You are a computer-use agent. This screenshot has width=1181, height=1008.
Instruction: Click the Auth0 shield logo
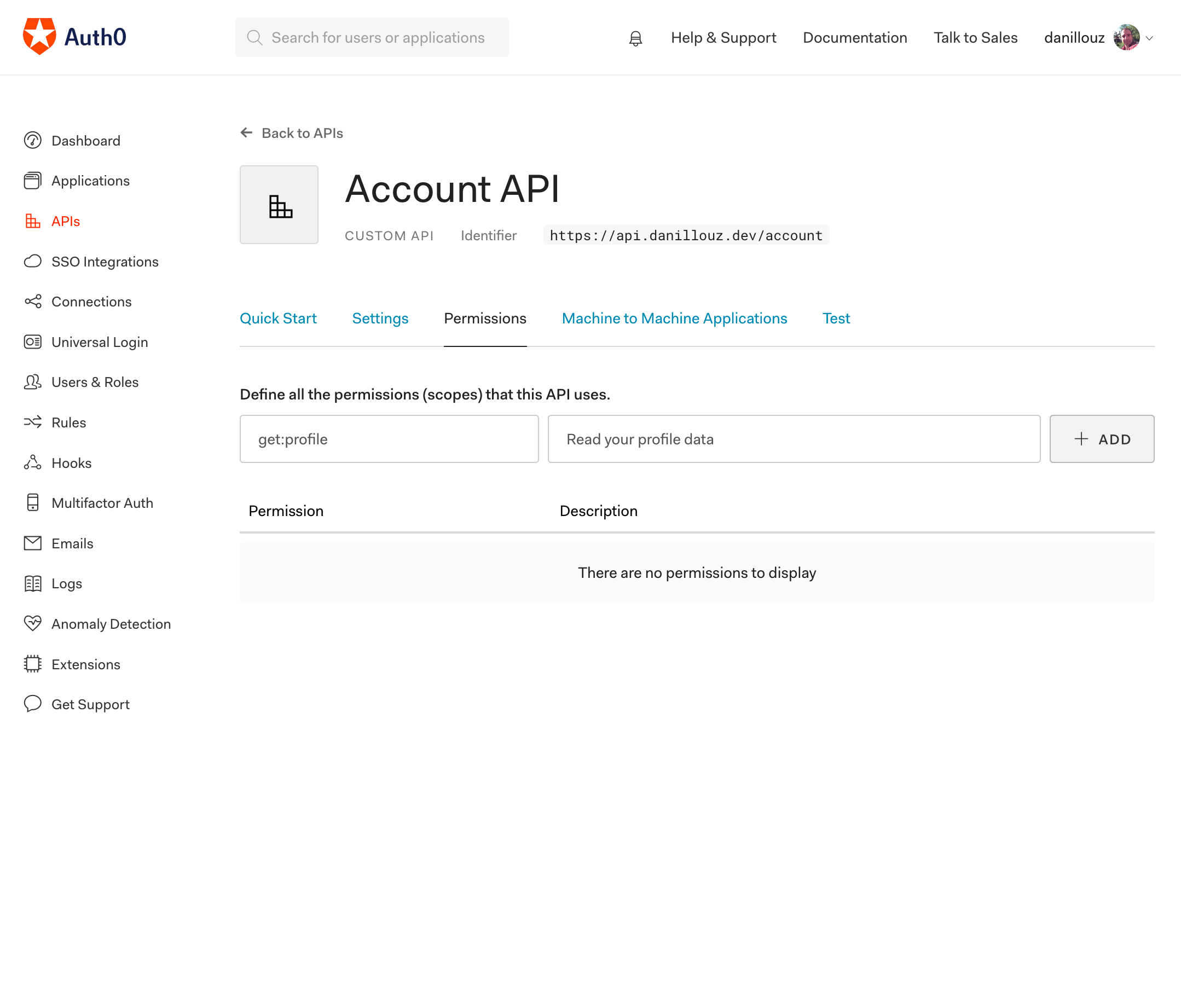tap(39, 37)
